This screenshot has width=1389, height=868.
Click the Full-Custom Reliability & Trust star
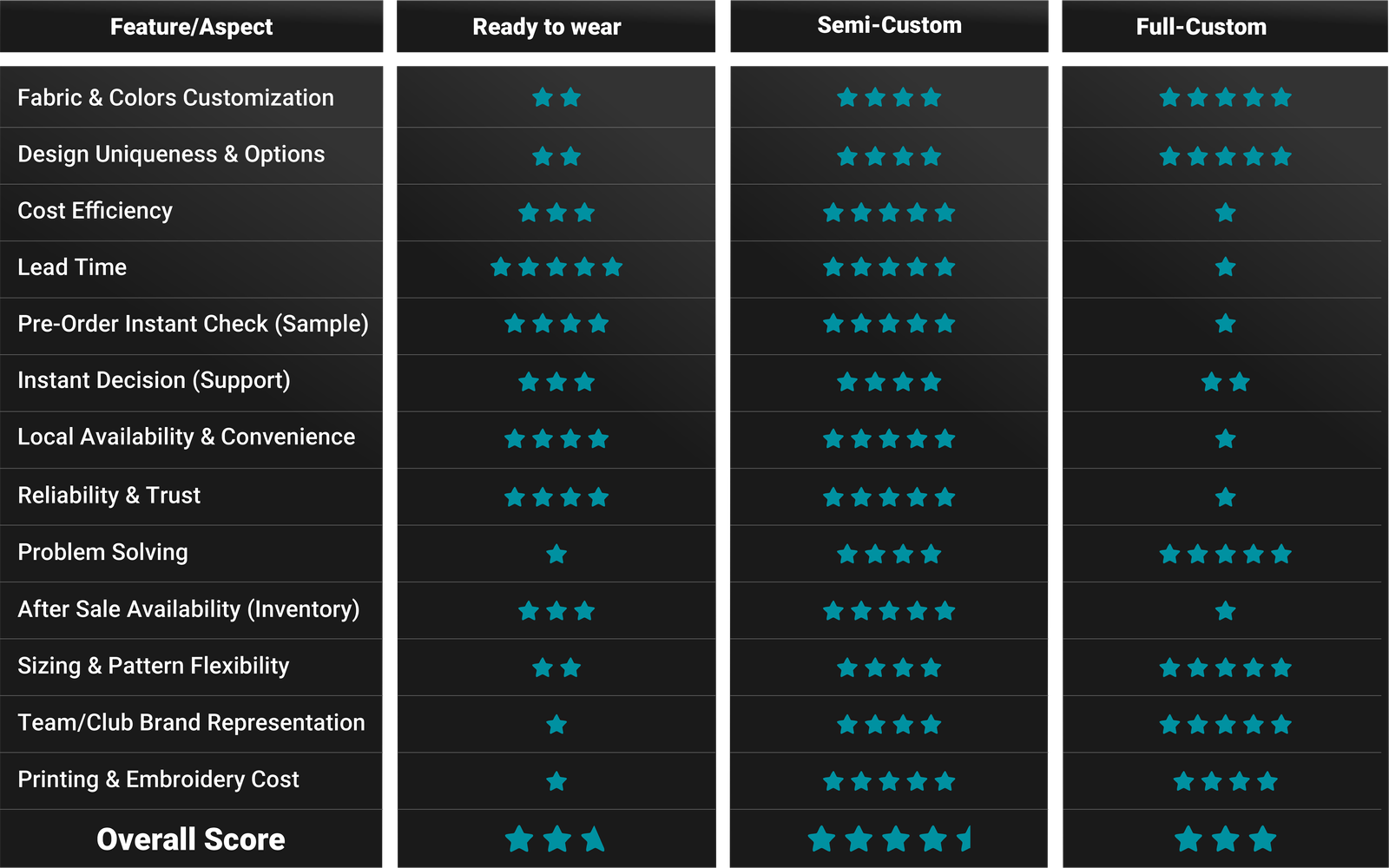1225,497
